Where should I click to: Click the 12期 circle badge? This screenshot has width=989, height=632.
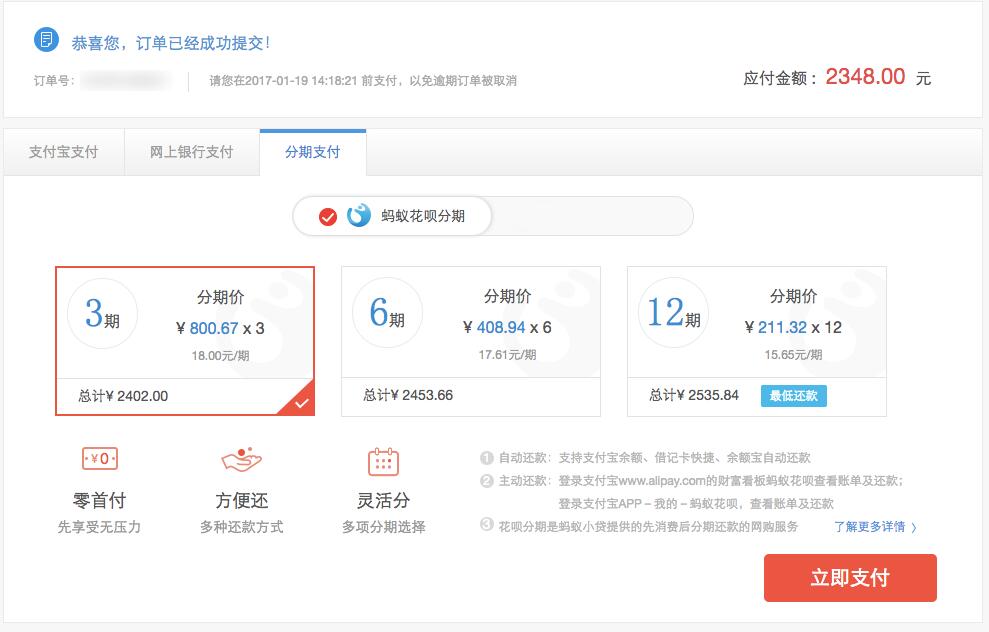(674, 312)
